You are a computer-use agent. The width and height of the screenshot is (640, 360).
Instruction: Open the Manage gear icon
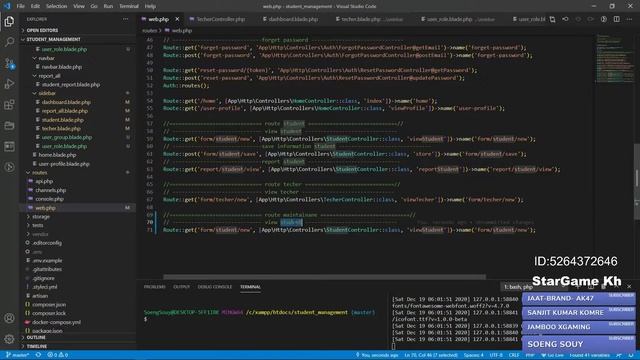point(9,339)
